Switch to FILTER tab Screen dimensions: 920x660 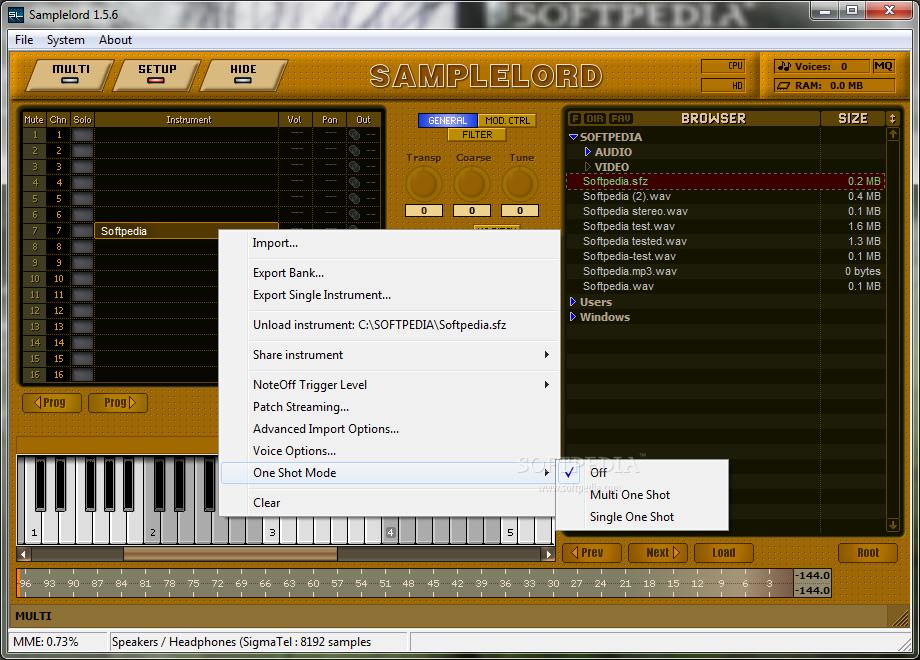coord(477,135)
